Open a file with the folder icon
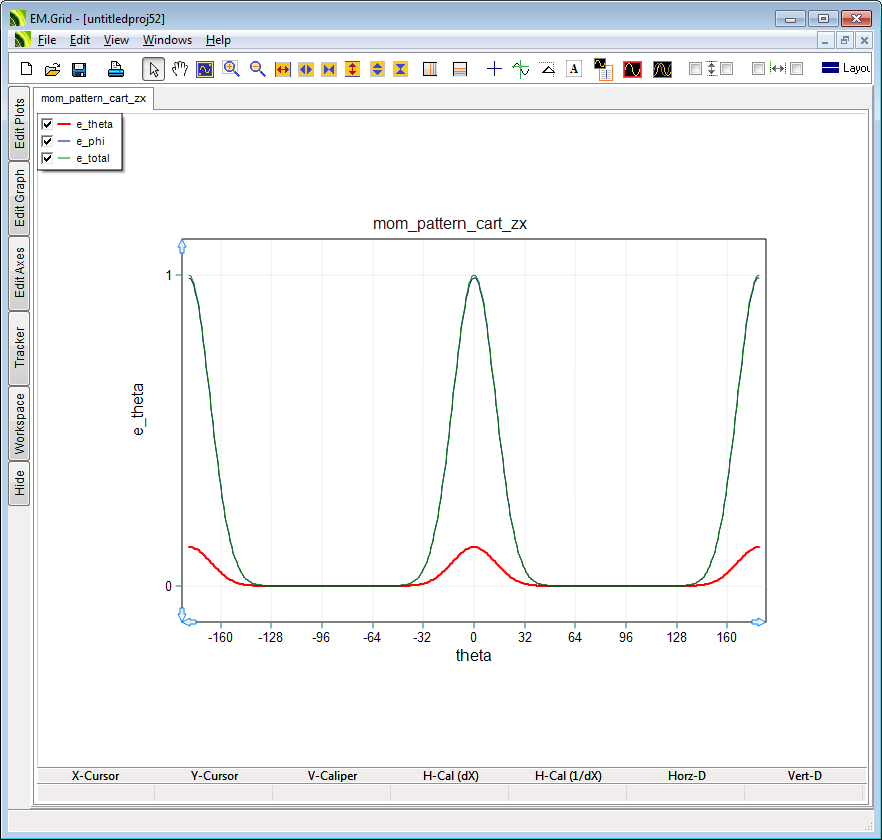This screenshot has width=882, height=840. click(x=53, y=69)
